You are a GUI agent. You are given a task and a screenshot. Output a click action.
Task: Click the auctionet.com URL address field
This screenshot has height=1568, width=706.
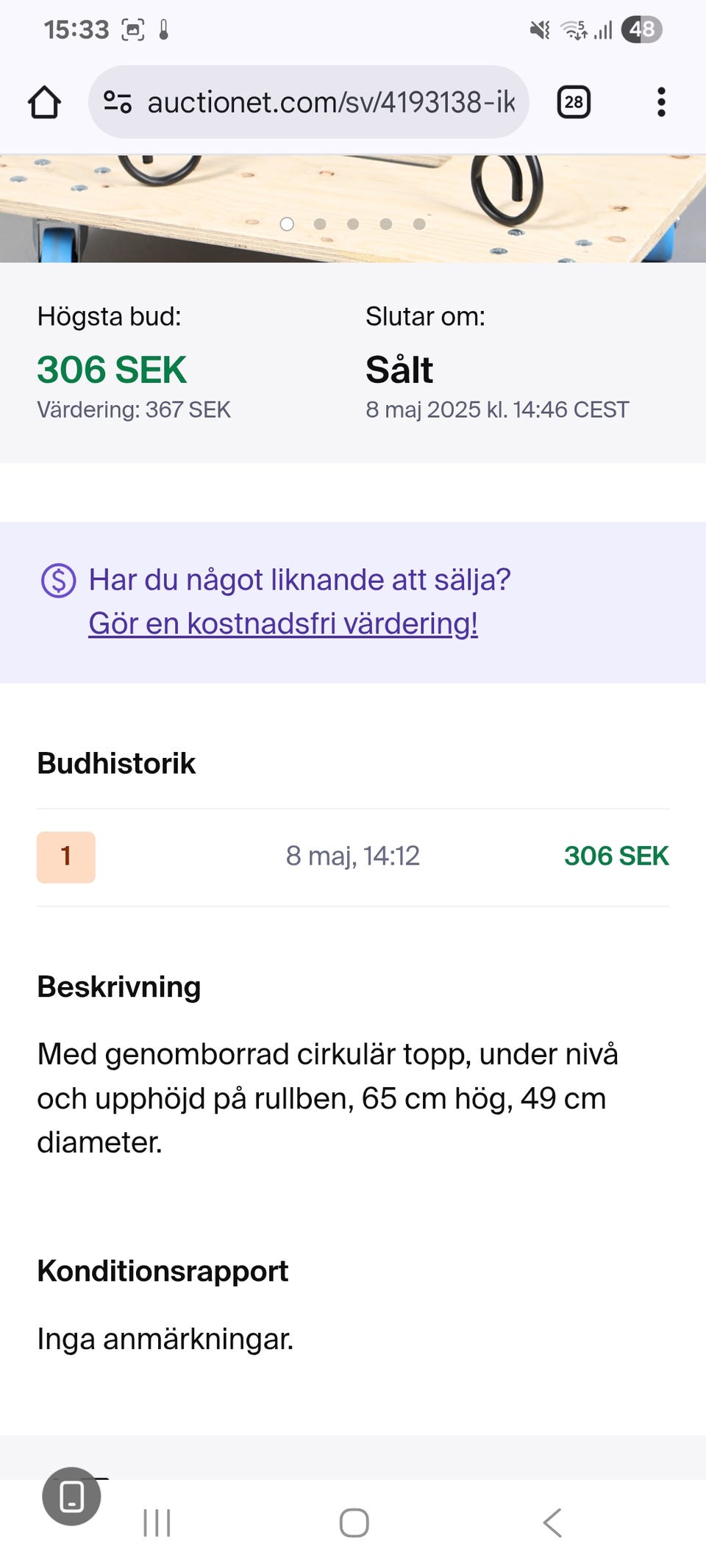point(331,102)
